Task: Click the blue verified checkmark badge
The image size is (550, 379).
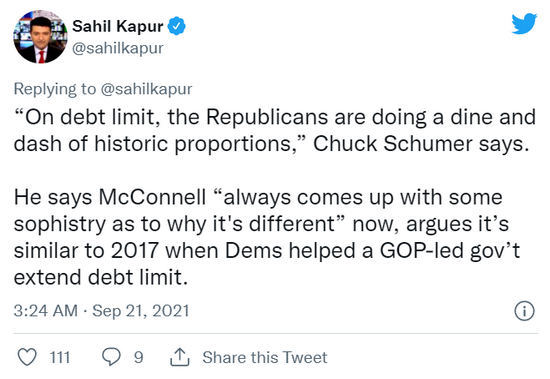Action: coord(176,26)
